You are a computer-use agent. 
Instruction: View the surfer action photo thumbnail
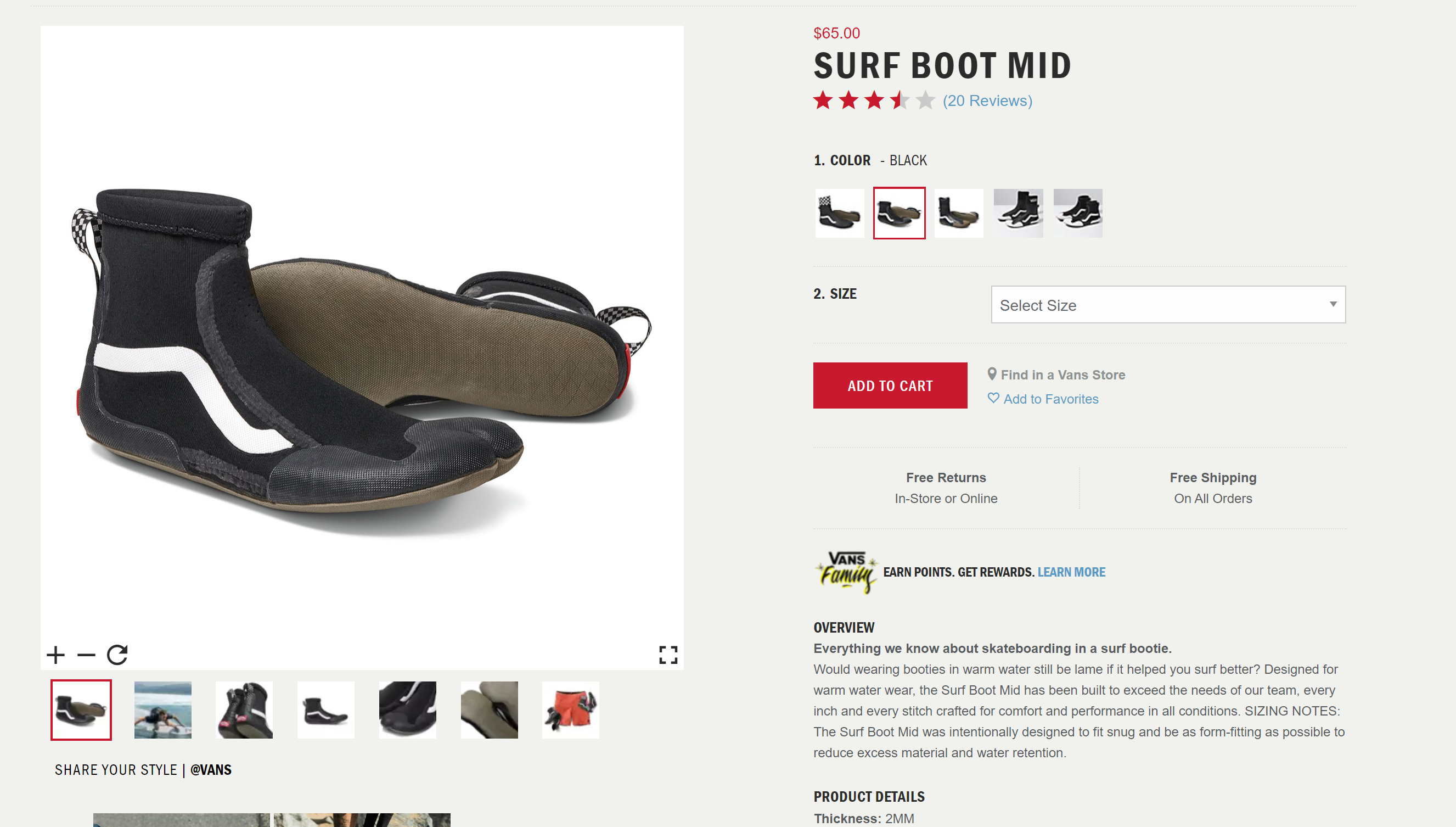point(163,710)
